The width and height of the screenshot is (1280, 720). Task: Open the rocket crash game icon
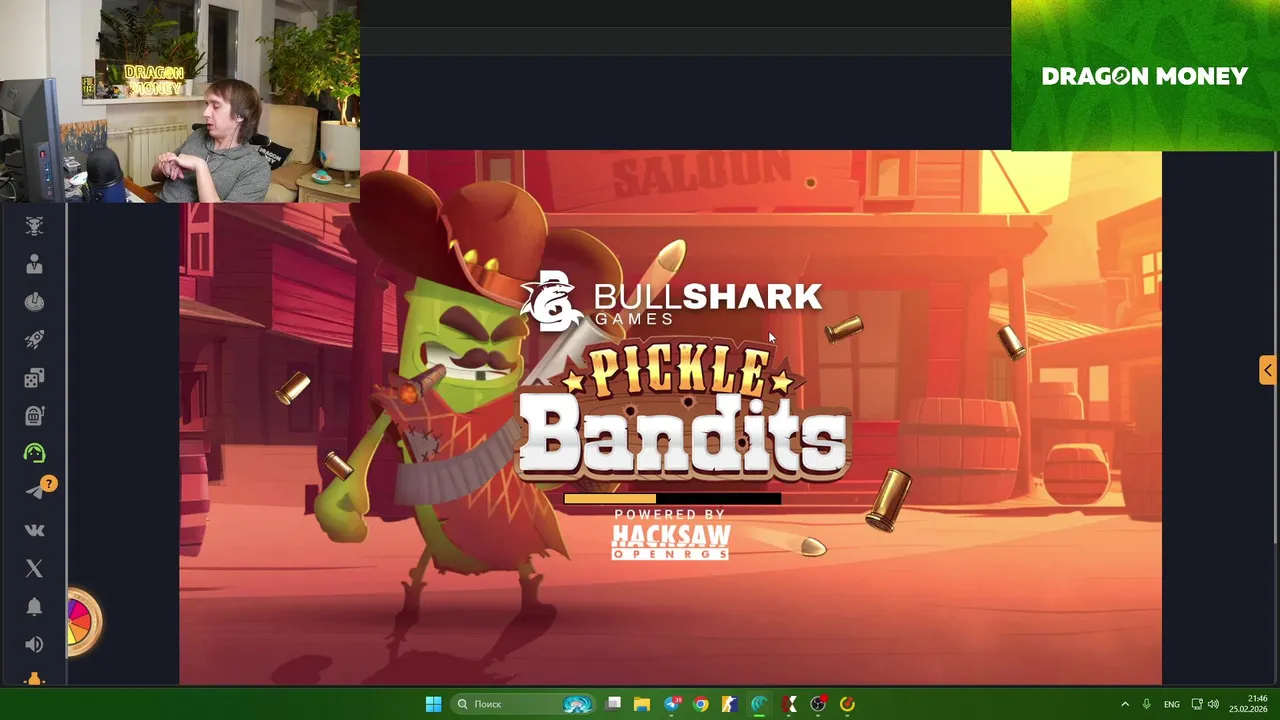(34, 340)
